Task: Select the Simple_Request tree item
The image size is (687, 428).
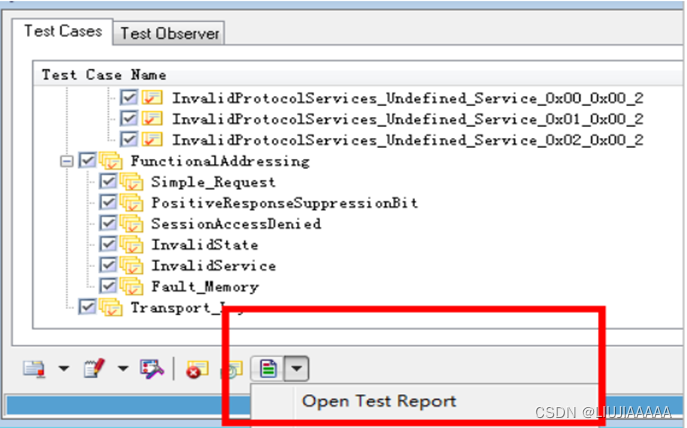Action: pos(213,182)
